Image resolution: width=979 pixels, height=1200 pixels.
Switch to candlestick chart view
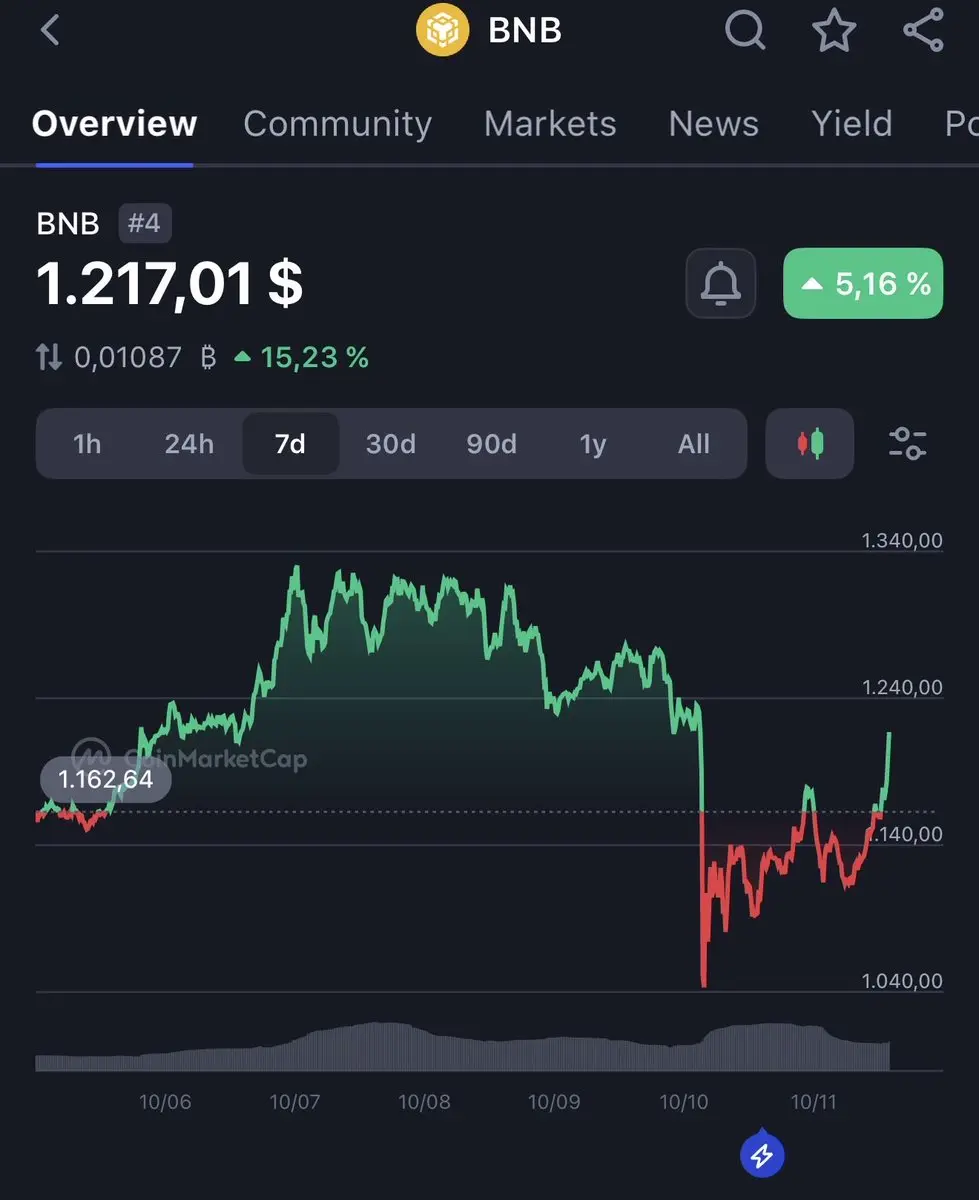coord(810,443)
